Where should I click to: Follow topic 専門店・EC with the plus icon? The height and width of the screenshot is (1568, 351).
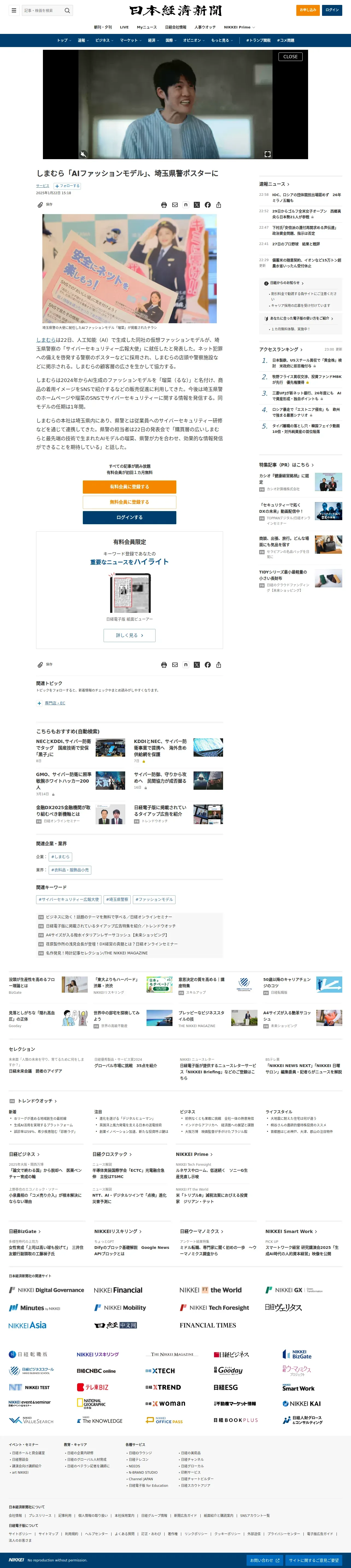[x=40, y=703]
